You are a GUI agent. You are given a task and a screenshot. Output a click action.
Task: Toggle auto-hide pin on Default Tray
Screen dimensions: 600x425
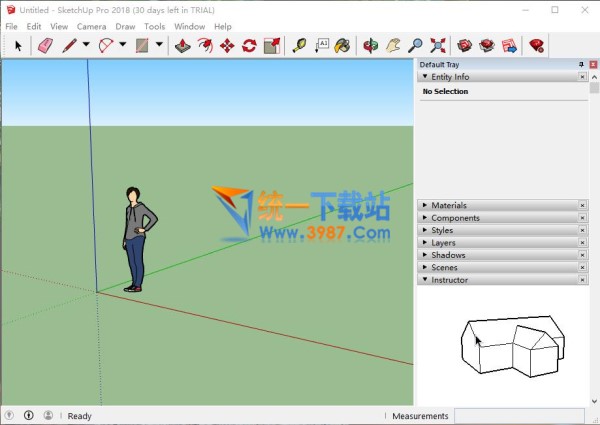tap(581, 65)
